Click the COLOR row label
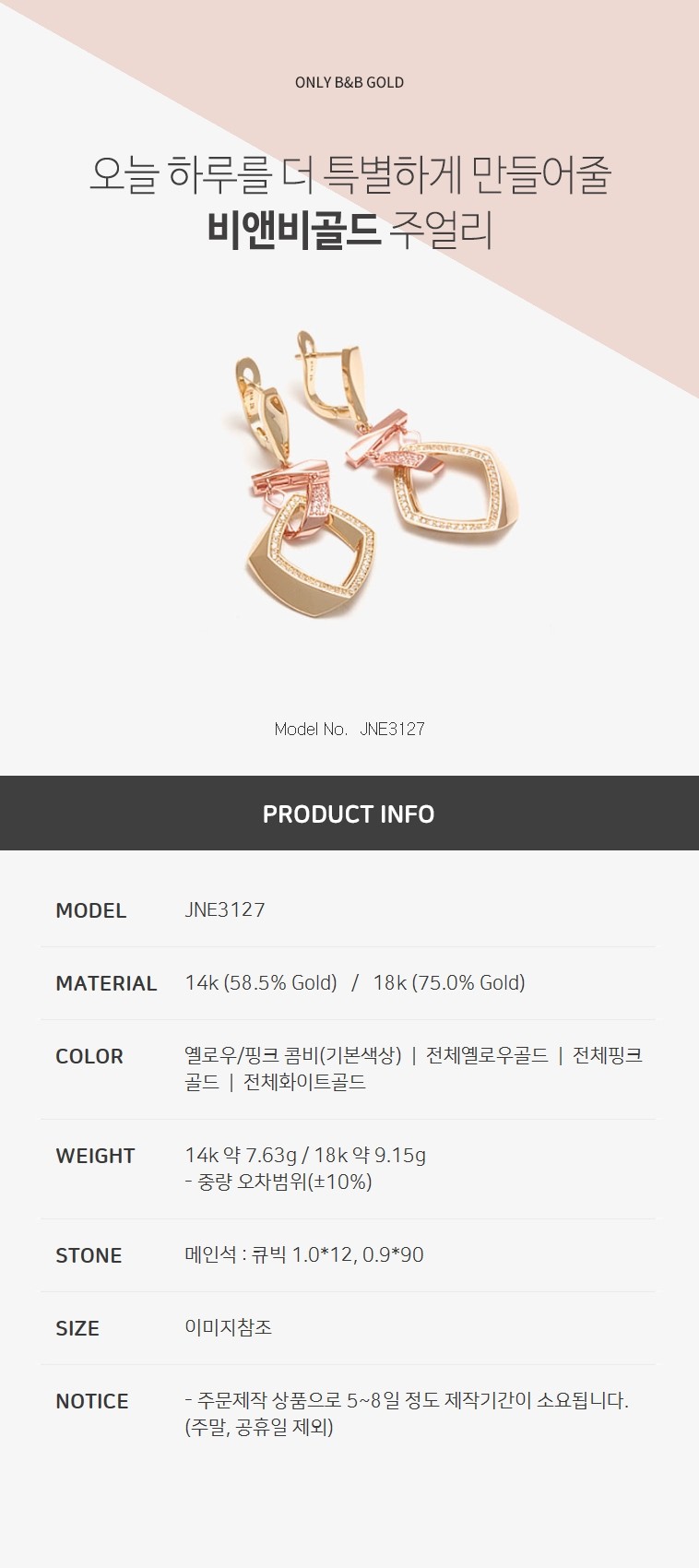This screenshot has height=1568, width=699. point(89,1056)
